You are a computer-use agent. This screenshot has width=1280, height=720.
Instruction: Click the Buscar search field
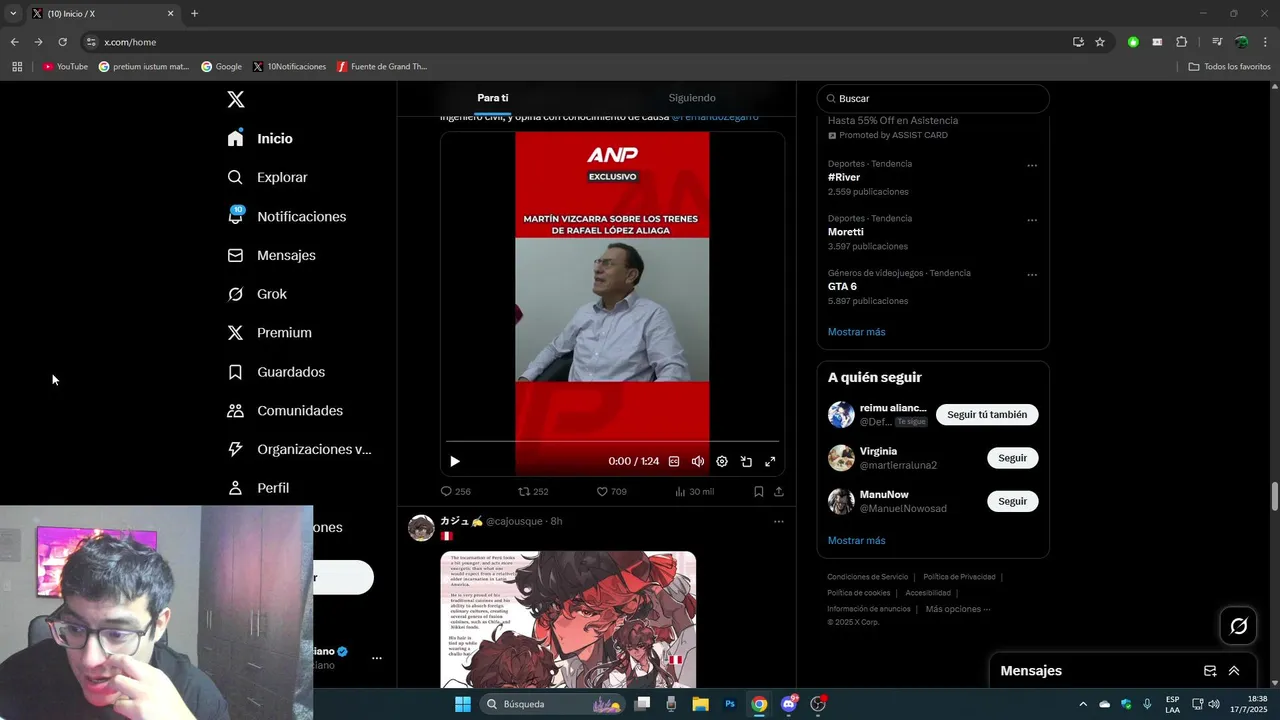tap(933, 99)
